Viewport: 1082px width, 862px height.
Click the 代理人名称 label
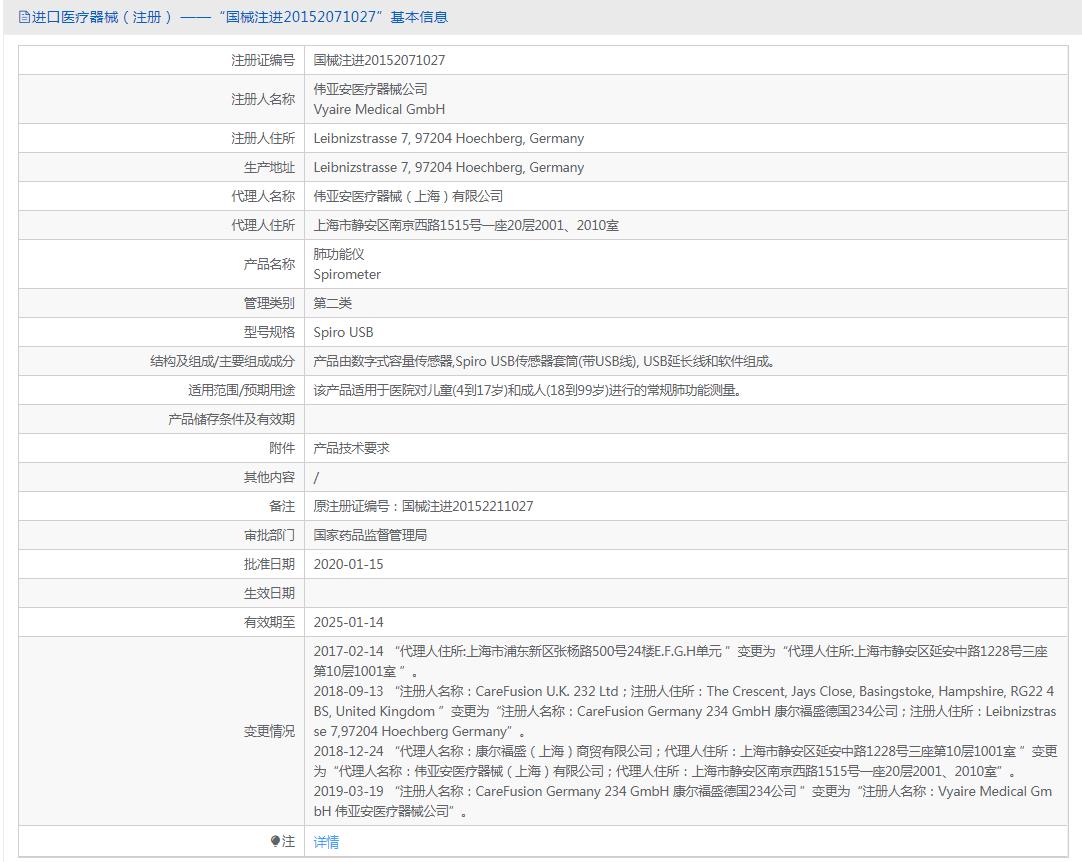tap(263, 196)
